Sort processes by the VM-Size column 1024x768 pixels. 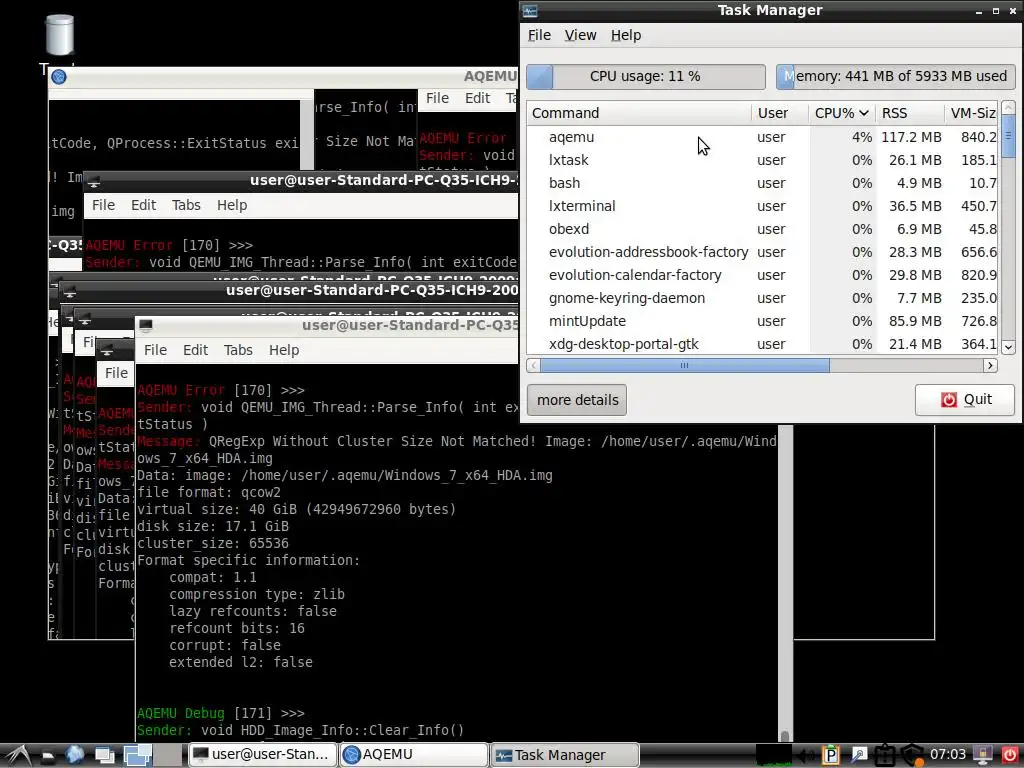971,113
